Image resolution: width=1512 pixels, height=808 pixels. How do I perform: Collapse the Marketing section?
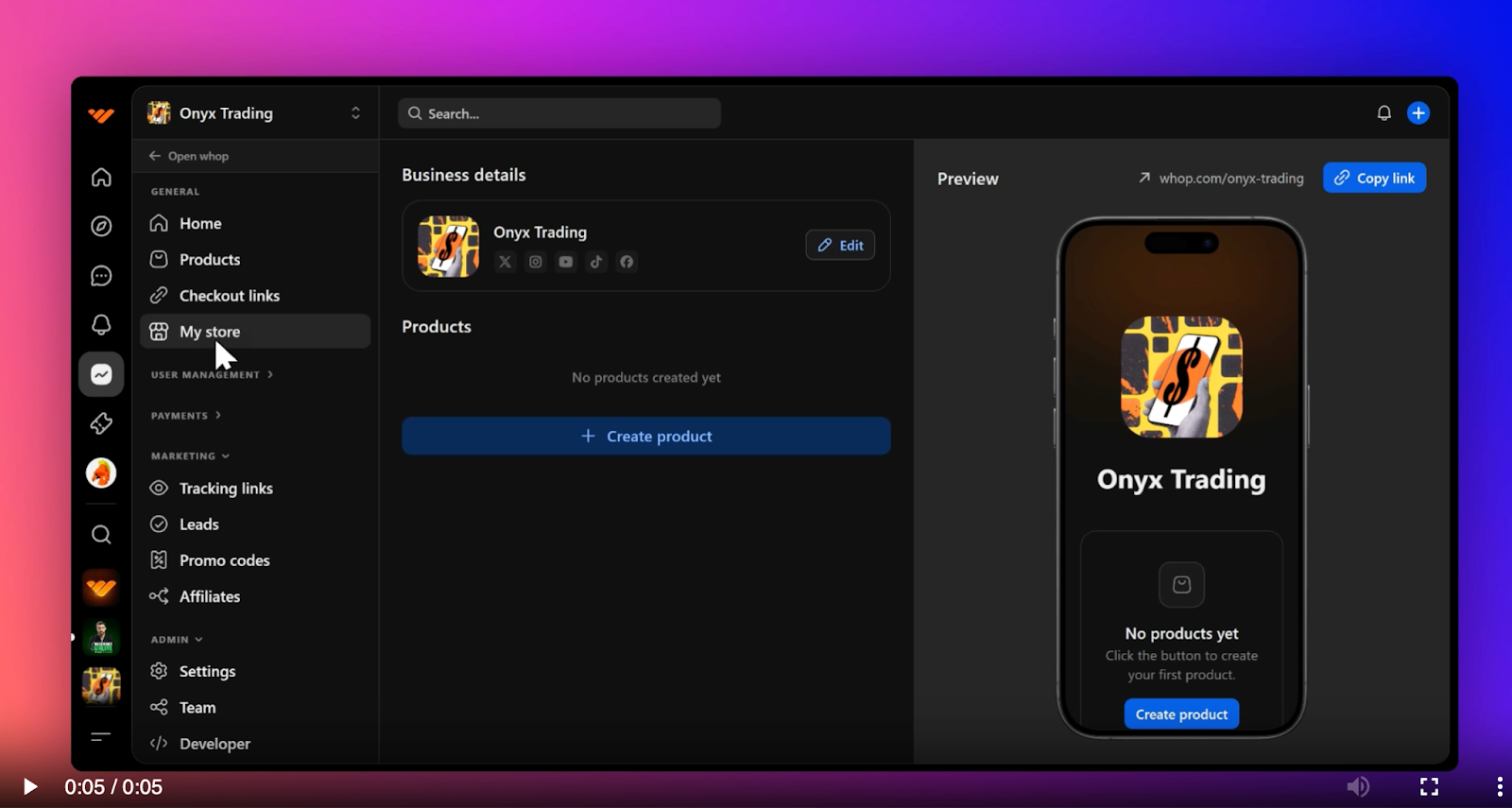(x=190, y=456)
